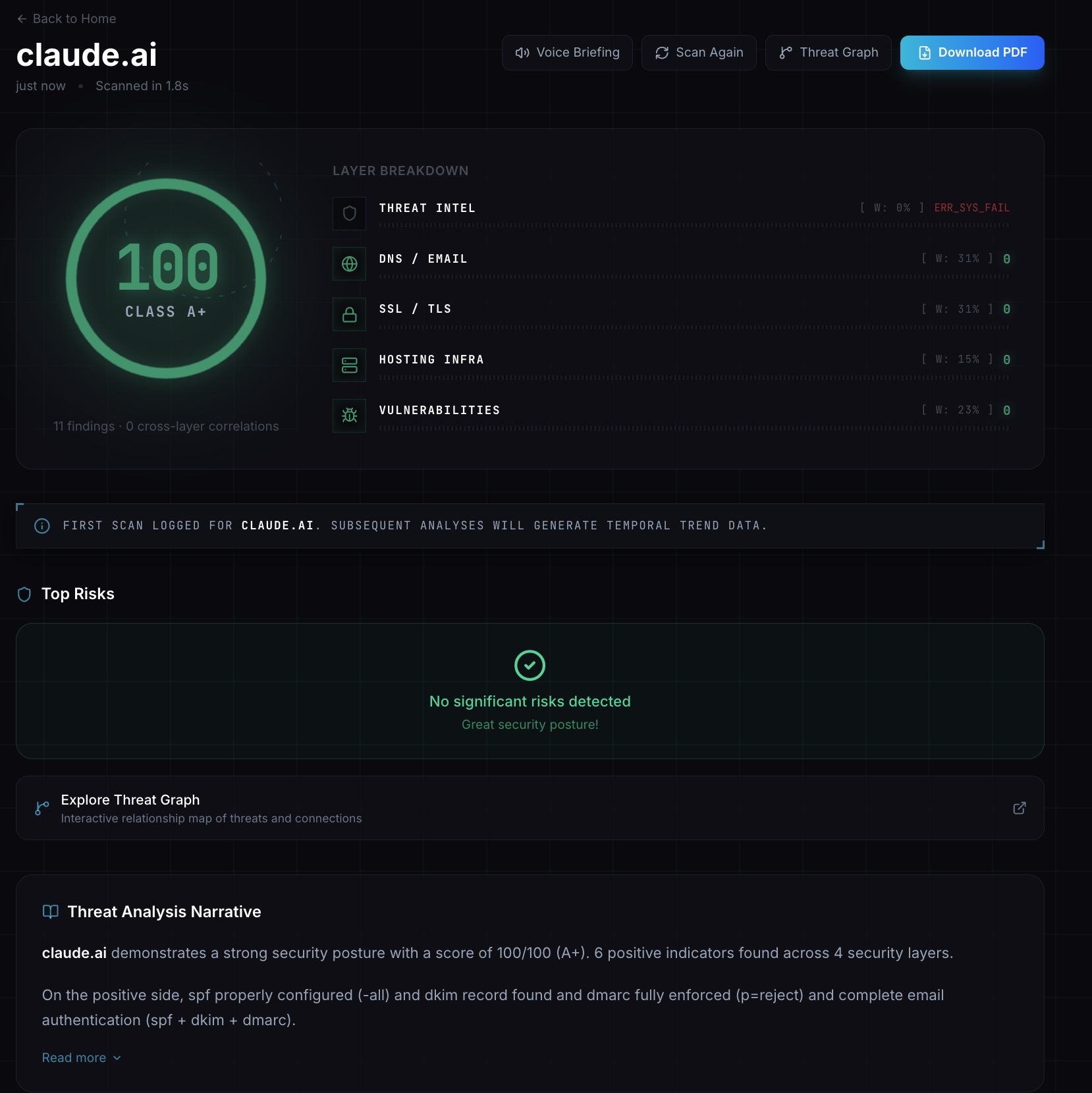The width and height of the screenshot is (1092, 1093).
Task: Click the W: 31% weight for DNS / Email
Action: click(957, 259)
